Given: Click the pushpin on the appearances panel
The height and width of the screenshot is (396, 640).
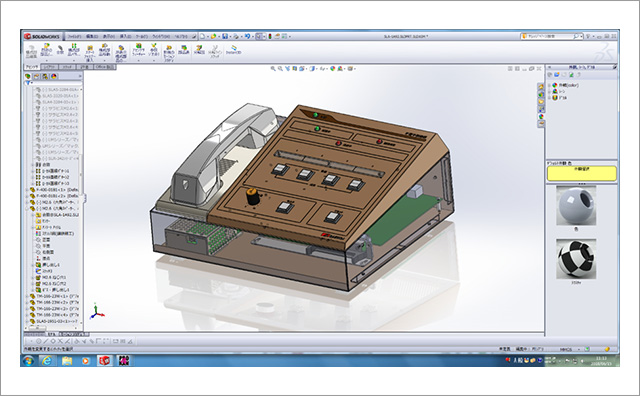Looking at the screenshot, I should (x=614, y=67).
